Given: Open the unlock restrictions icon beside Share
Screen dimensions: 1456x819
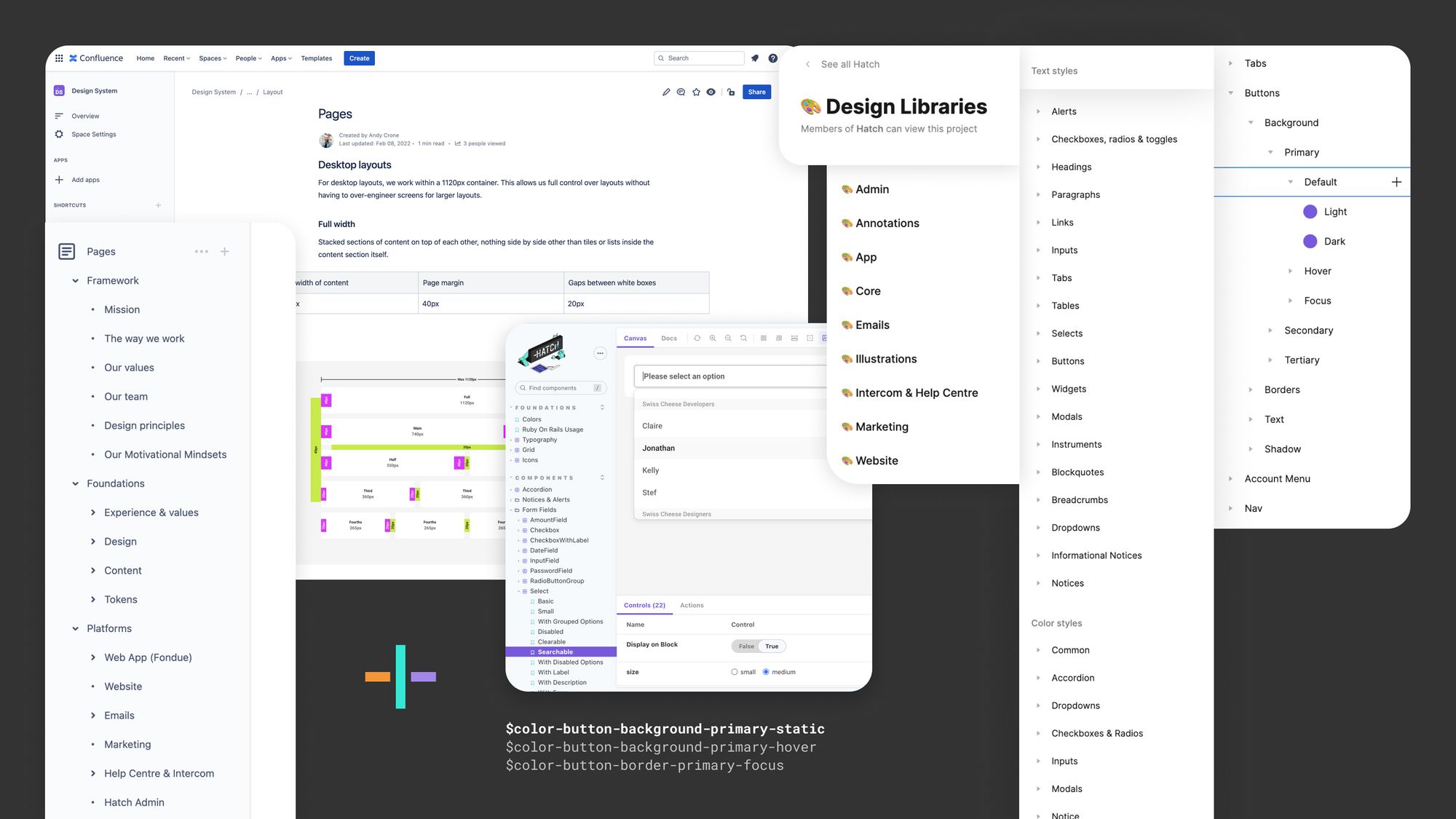Looking at the screenshot, I should pyautogui.click(x=731, y=92).
